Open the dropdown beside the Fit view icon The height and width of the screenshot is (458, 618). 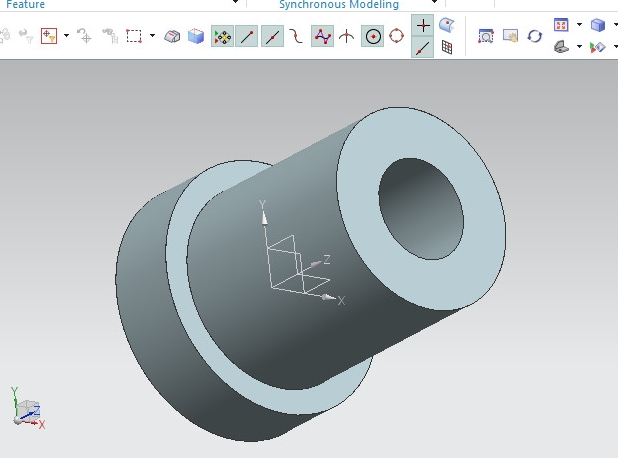click(579, 24)
